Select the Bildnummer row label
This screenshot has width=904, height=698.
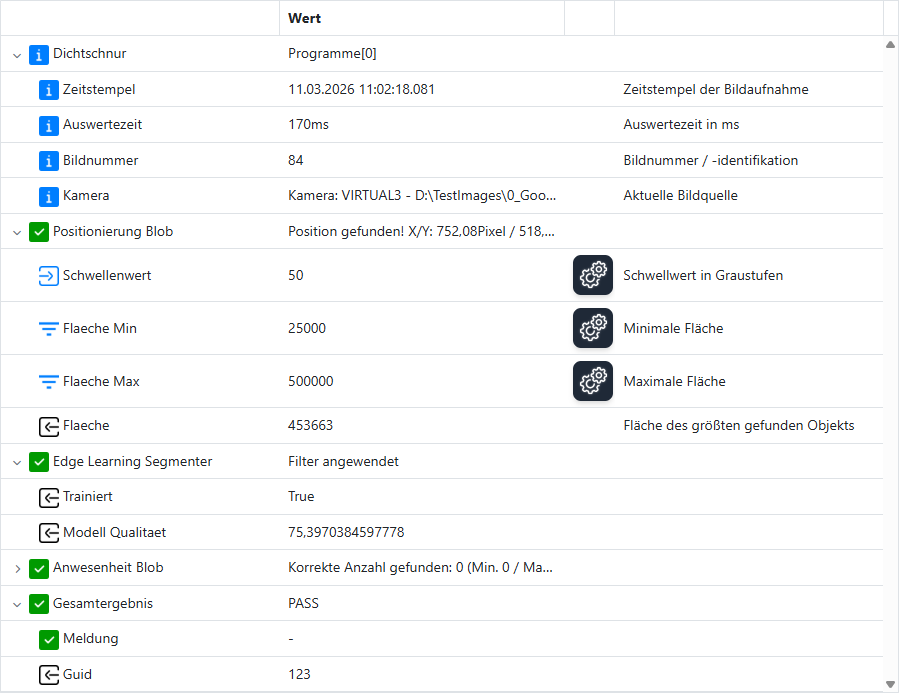pos(100,160)
